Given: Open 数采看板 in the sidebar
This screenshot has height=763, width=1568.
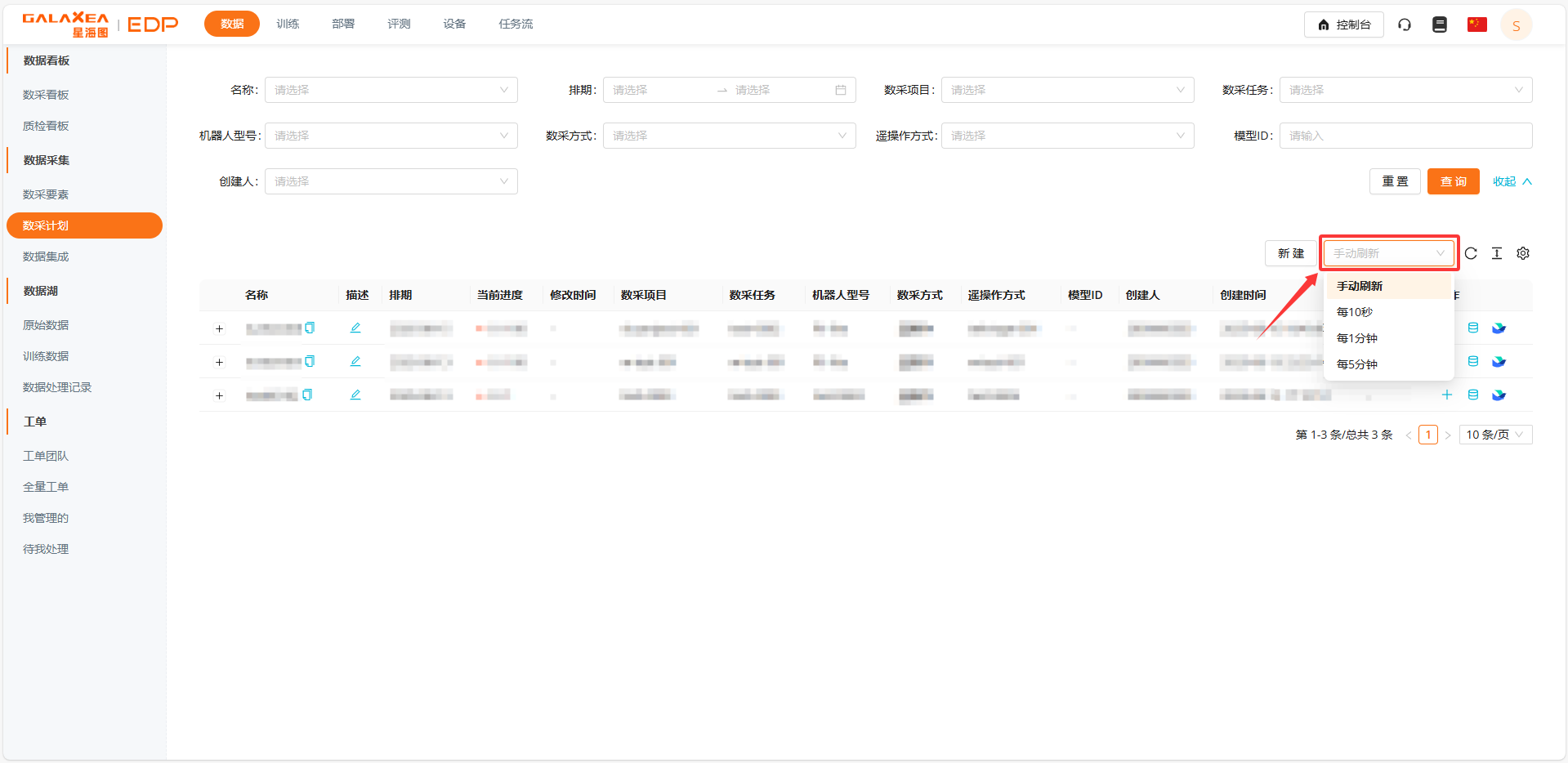Looking at the screenshot, I should tap(46, 95).
